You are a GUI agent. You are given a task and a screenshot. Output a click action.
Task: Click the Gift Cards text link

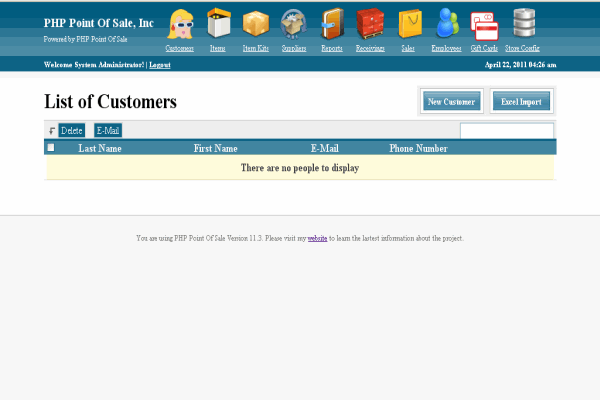pos(484,48)
